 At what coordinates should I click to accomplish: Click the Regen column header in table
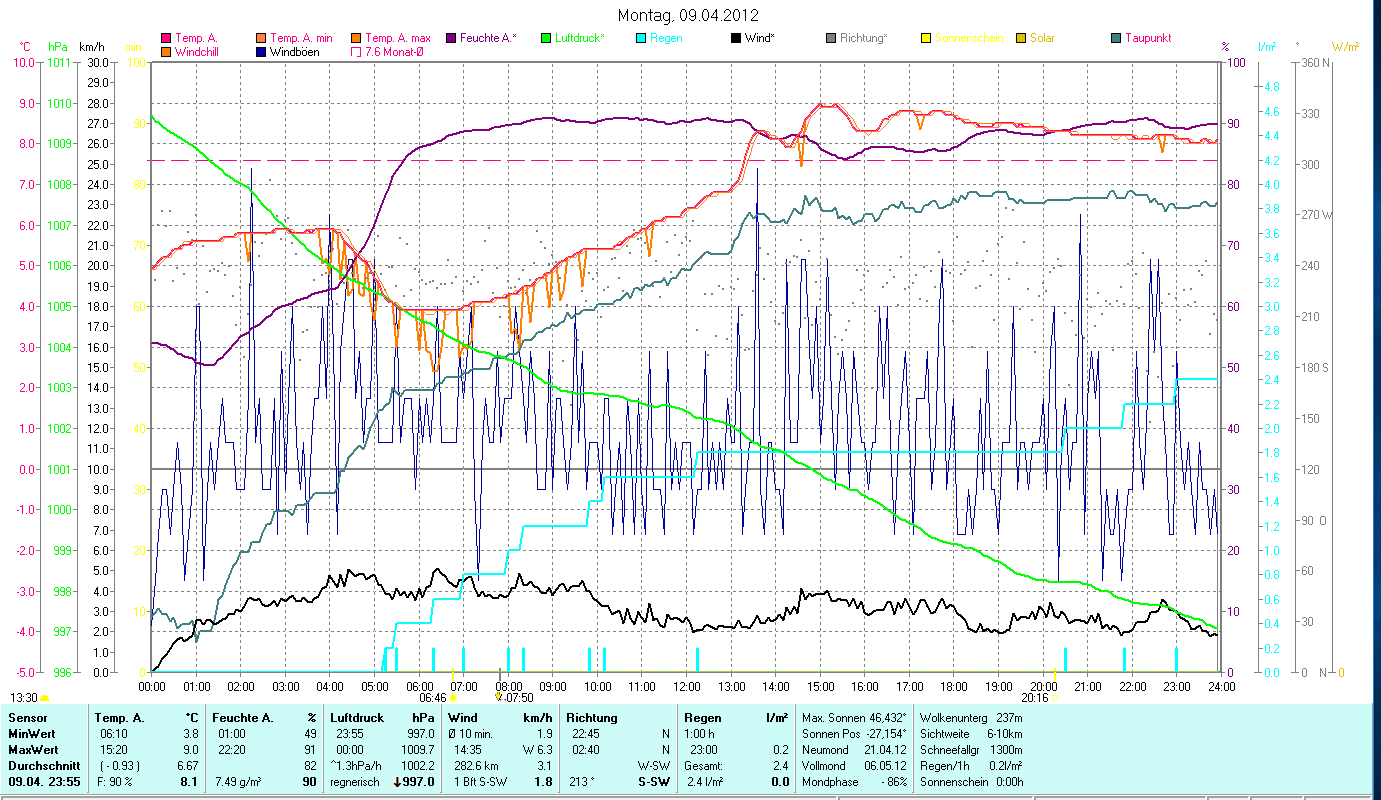(x=702, y=718)
